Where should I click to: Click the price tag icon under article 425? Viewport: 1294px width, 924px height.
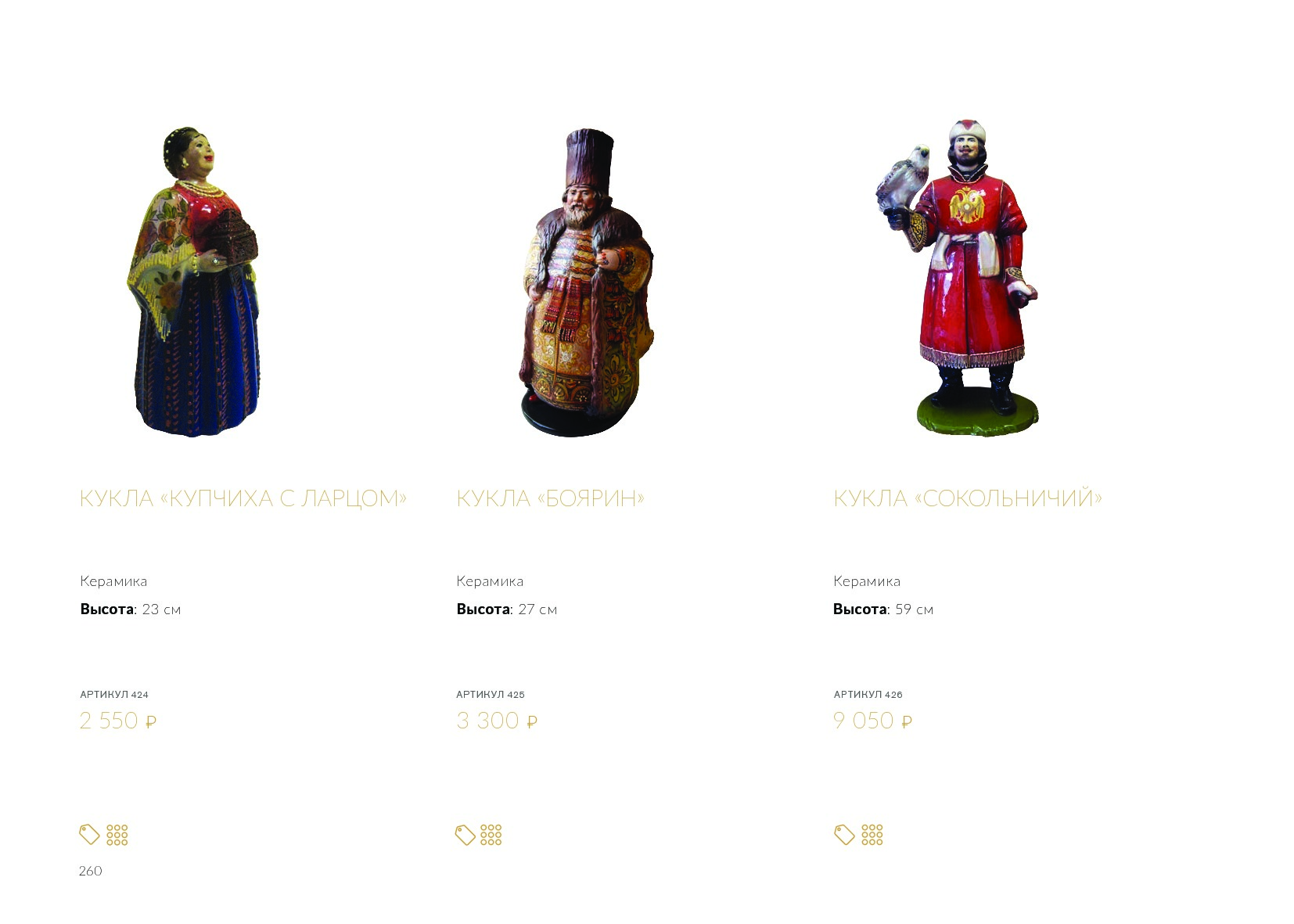(465, 835)
